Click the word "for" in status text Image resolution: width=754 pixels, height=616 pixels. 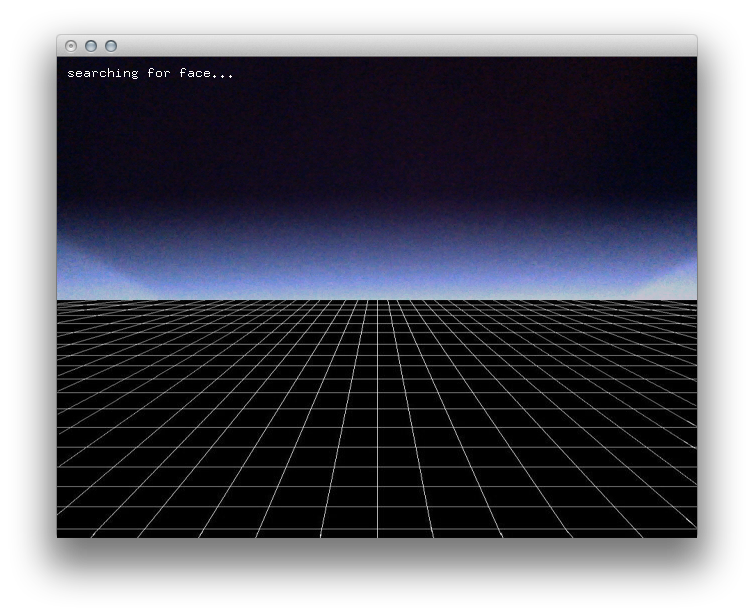[x=159, y=73]
